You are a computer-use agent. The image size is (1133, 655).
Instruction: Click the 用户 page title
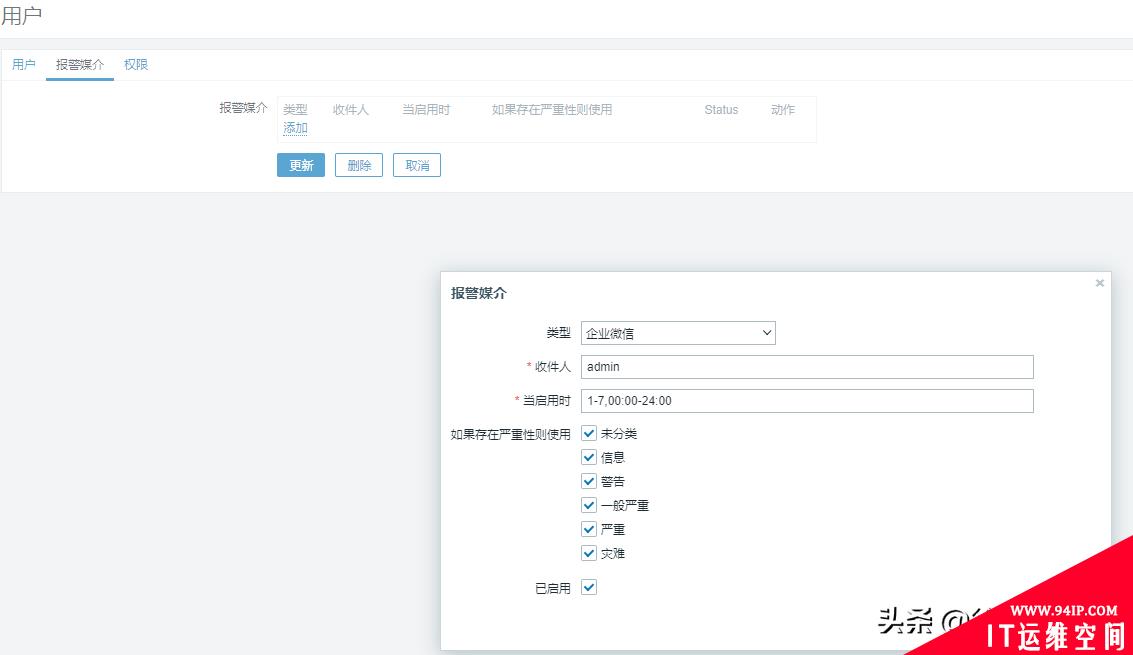pos(21,15)
